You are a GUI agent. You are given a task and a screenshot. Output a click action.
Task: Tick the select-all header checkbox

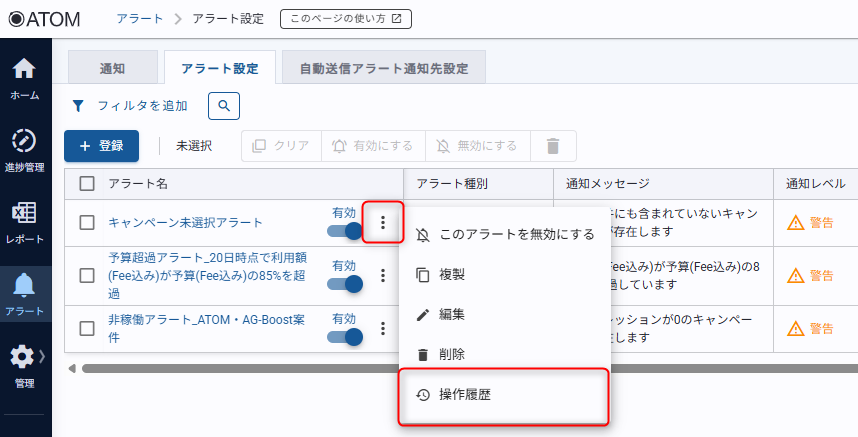coord(87,184)
